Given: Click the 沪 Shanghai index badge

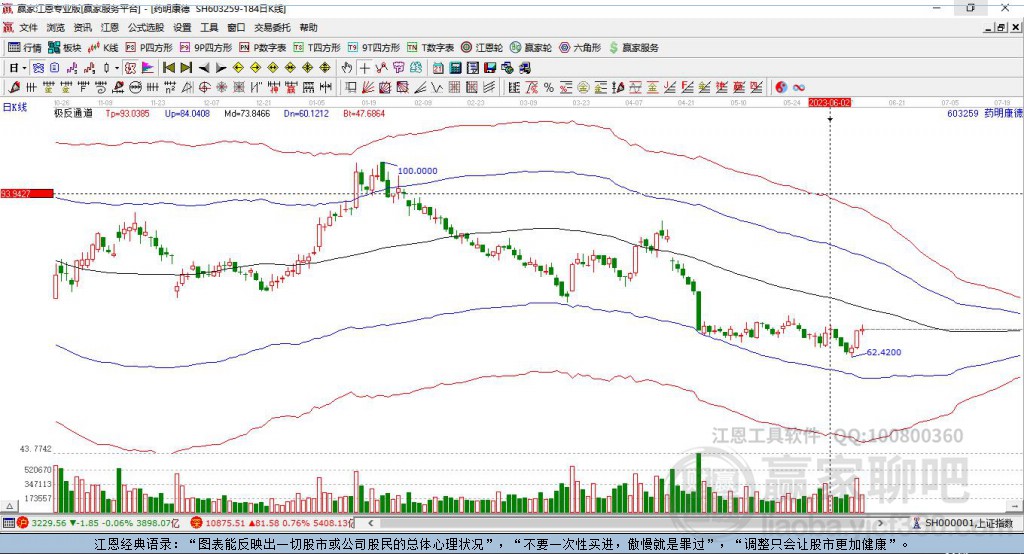Looking at the screenshot, I should (x=23, y=523).
